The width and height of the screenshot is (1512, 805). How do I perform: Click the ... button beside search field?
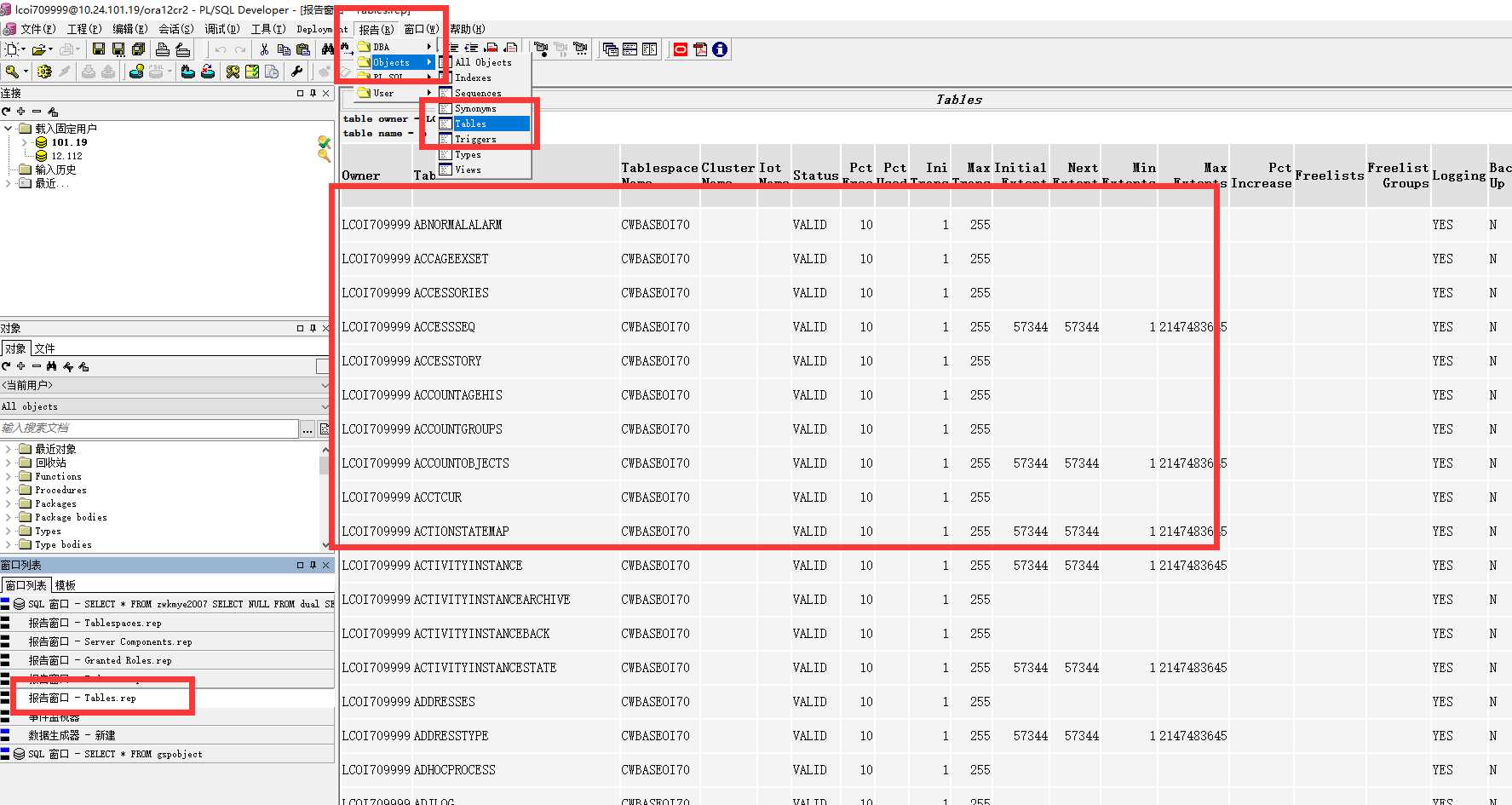click(x=308, y=429)
